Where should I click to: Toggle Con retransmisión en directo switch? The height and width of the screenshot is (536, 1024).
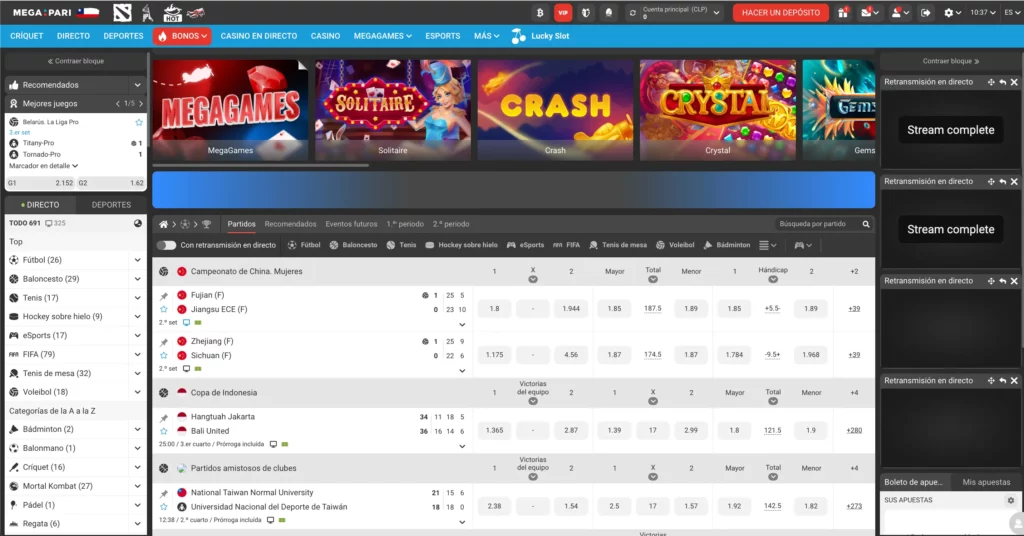tap(166, 245)
